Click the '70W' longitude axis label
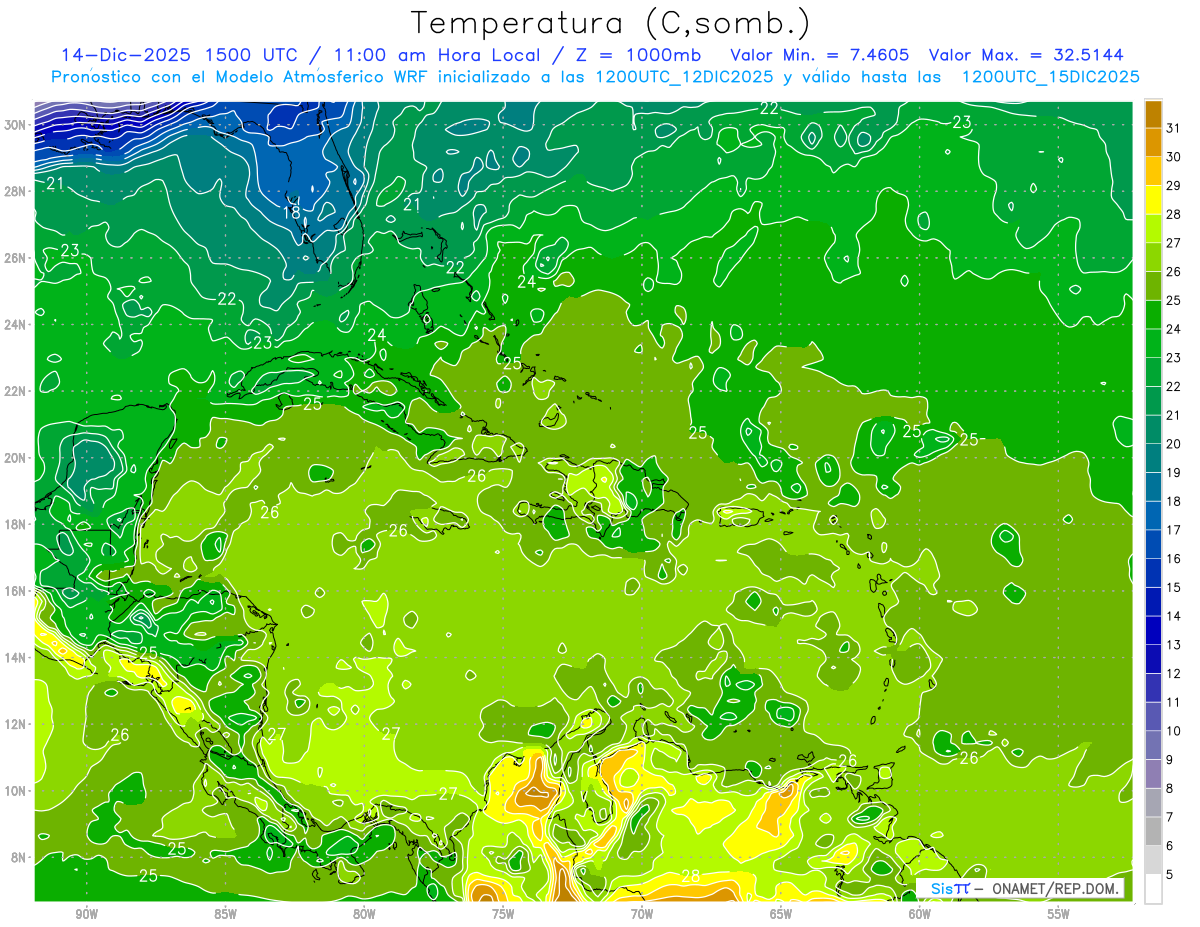 click(x=642, y=914)
